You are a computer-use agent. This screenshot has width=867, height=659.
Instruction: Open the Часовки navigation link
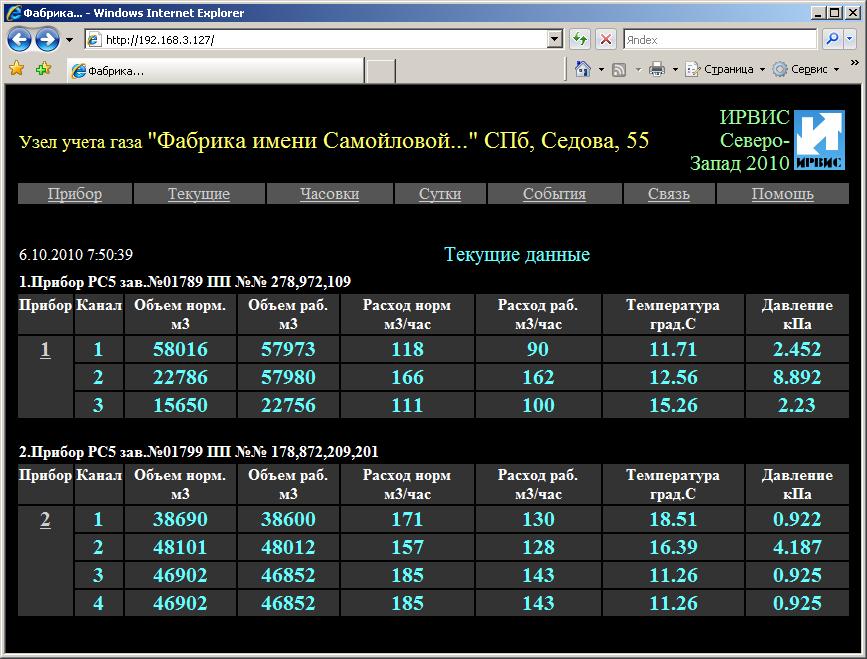[330, 194]
